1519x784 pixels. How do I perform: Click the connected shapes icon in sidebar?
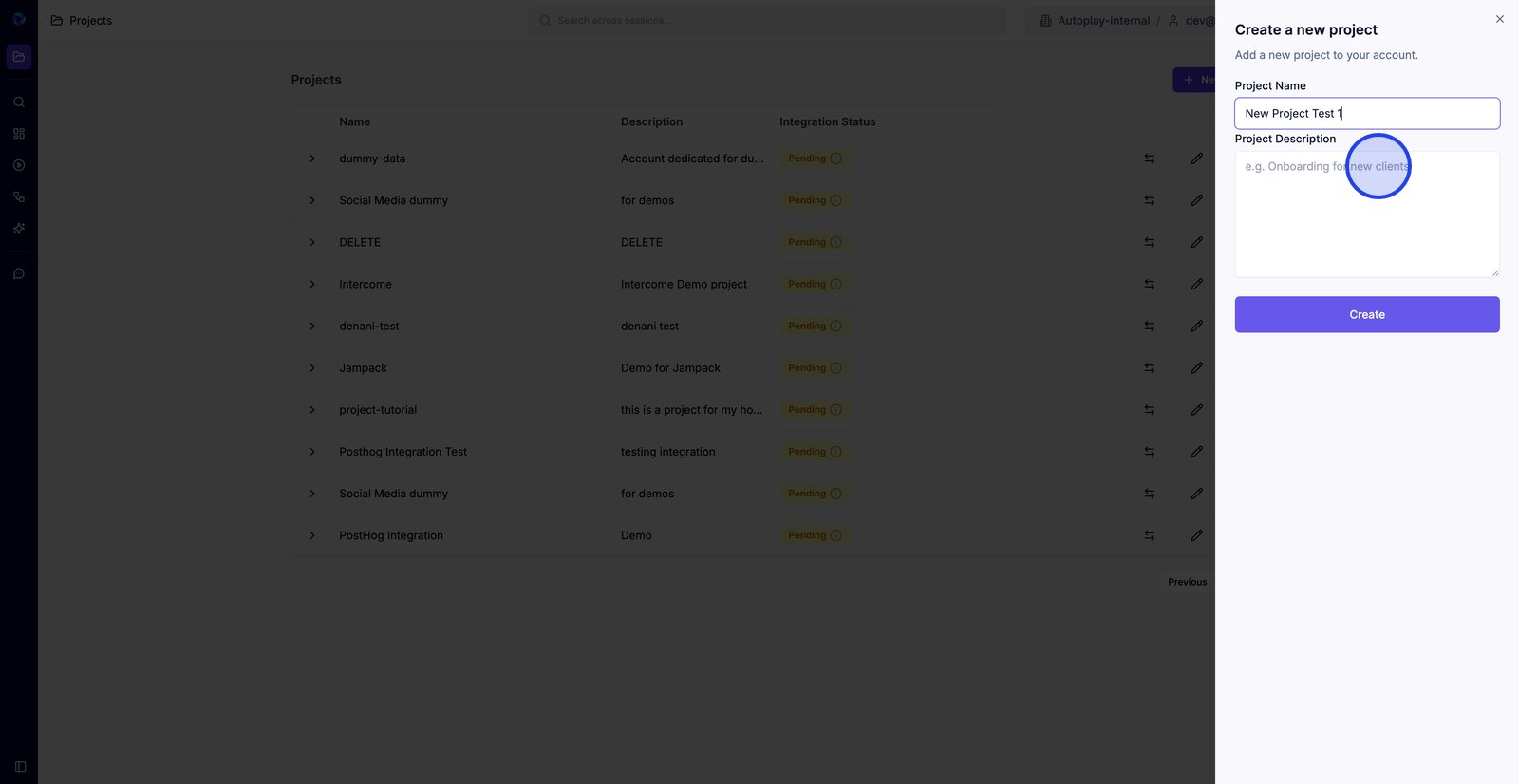point(19,197)
